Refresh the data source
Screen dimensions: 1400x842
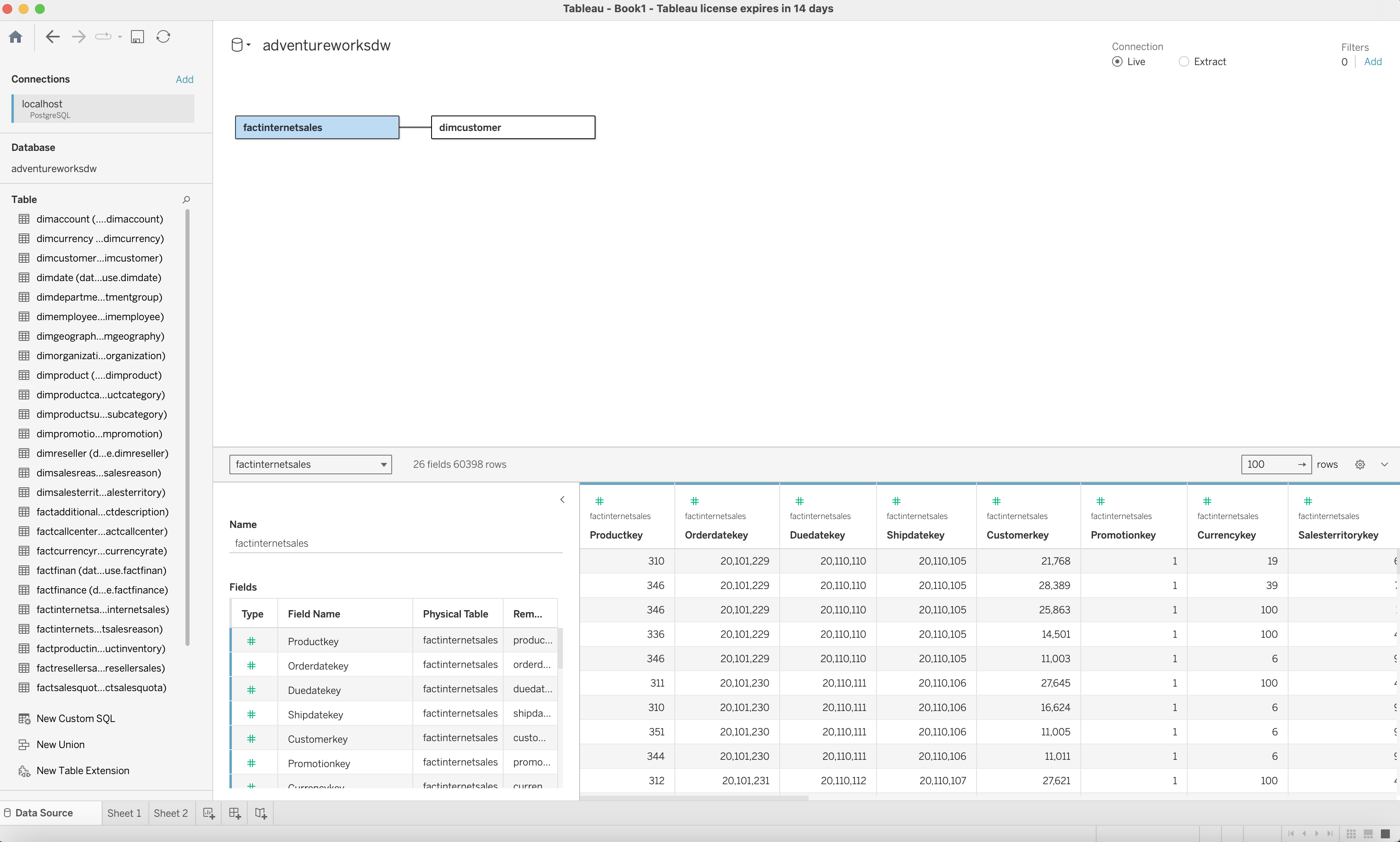click(164, 37)
